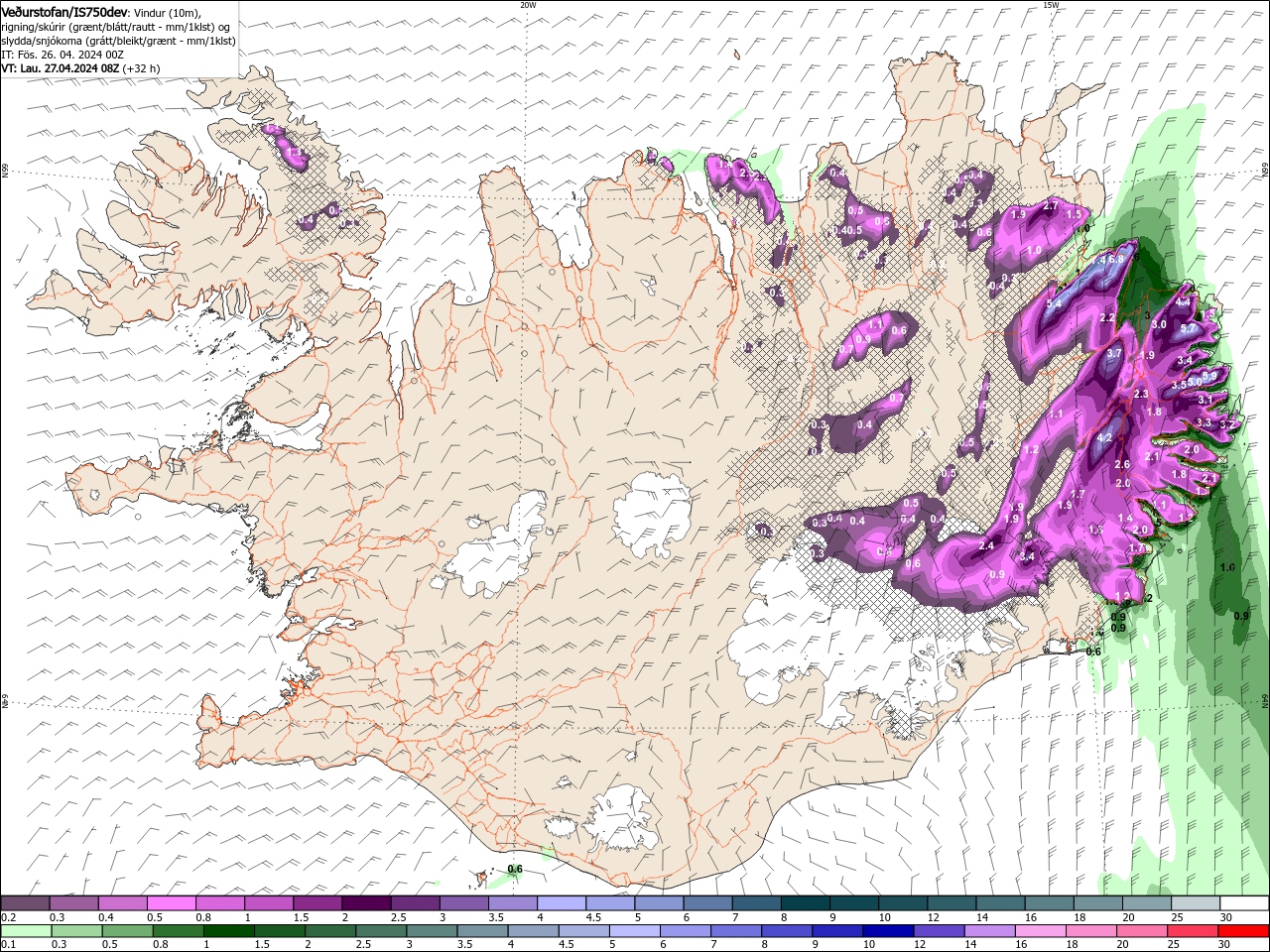The image size is (1270, 952).
Task: Click the 2.6 value in the Eastfjords
Action: pyautogui.click(x=1122, y=464)
